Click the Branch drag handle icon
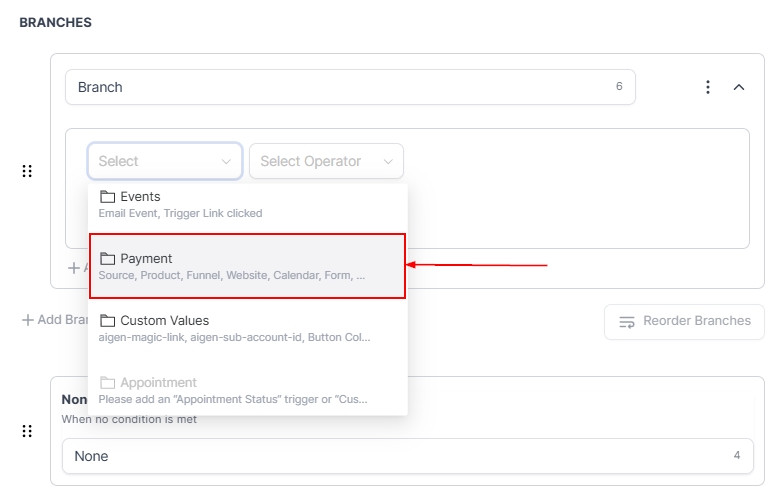Screen dimensions: 780x491 click(x=27, y=171)
